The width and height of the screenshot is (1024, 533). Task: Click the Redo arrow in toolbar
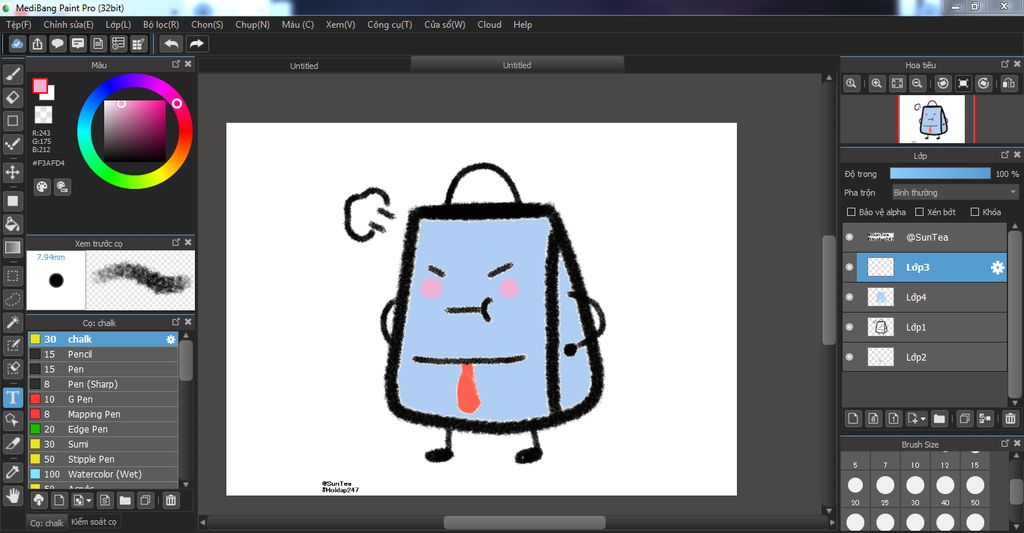[x=197, y=44]
